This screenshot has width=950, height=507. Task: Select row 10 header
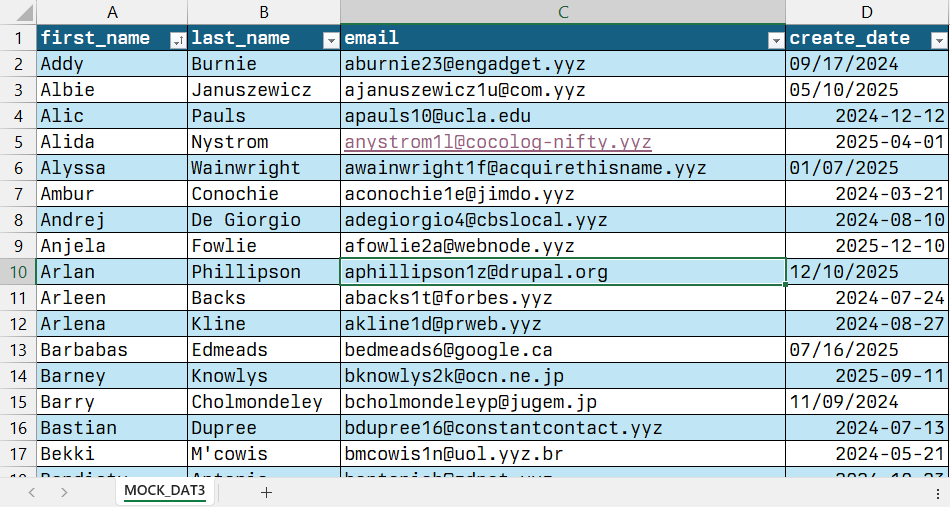[17, 272]
